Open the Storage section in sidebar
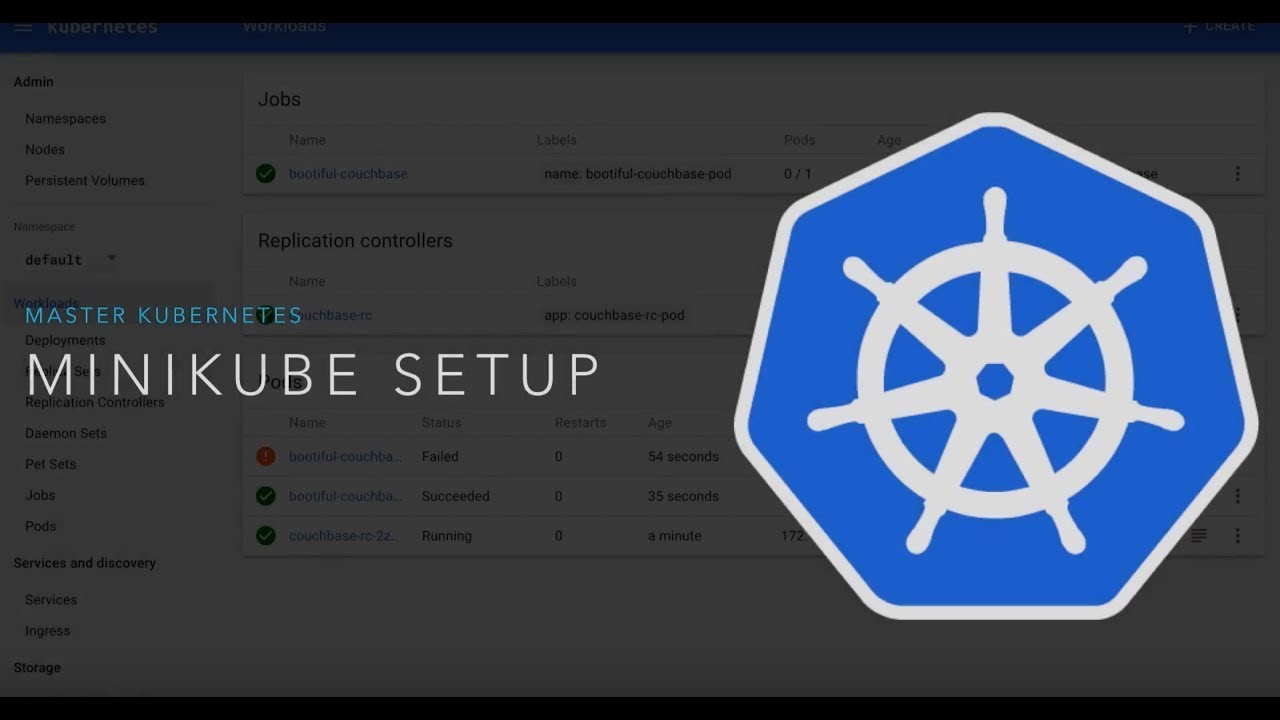 click(x=37, y=667)
